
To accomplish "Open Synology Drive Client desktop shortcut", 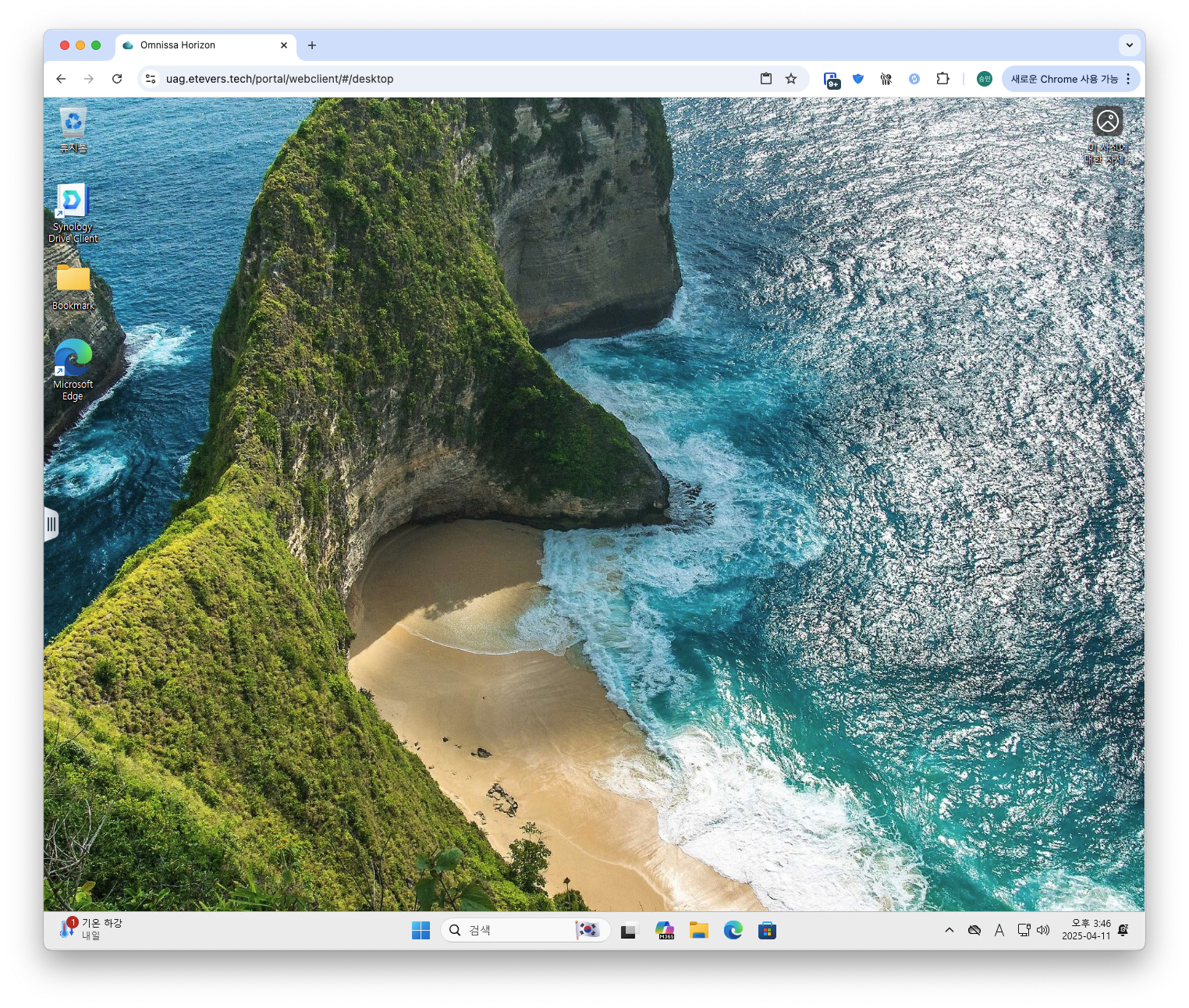I will click(73, 204).
